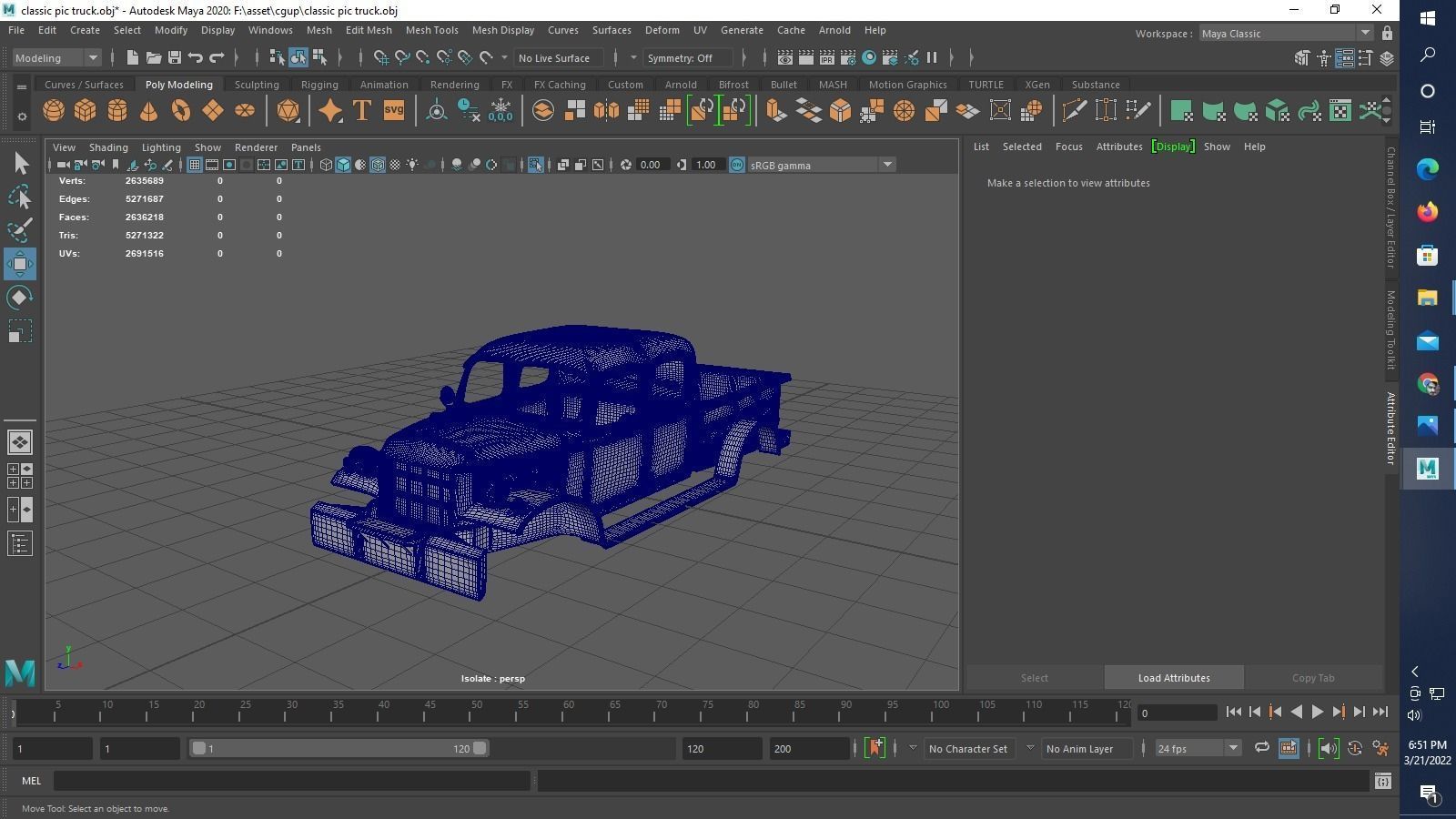Pick the Select tool arrow
Image resolution: width=1456 pixels, height=819 pixels.
(x=20, y=164)
